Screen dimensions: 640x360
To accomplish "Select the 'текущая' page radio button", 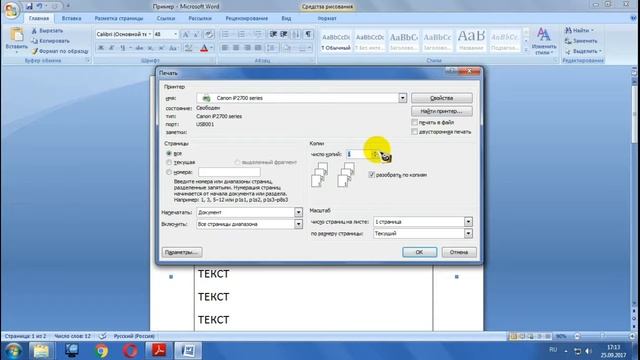I will [x=169, y=162].
